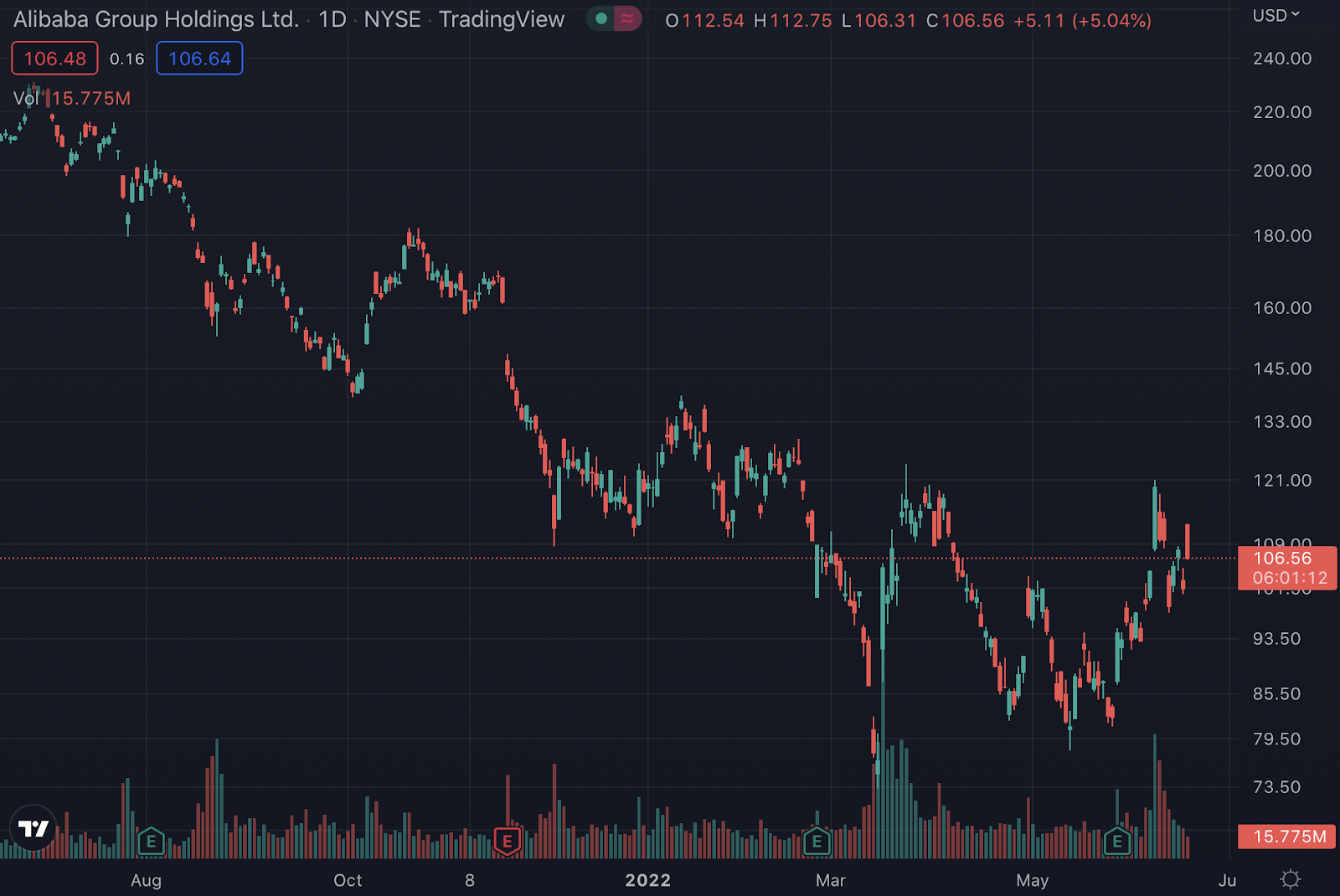
Task: Open the green earnings marker after May
Action: [1117, 841]
